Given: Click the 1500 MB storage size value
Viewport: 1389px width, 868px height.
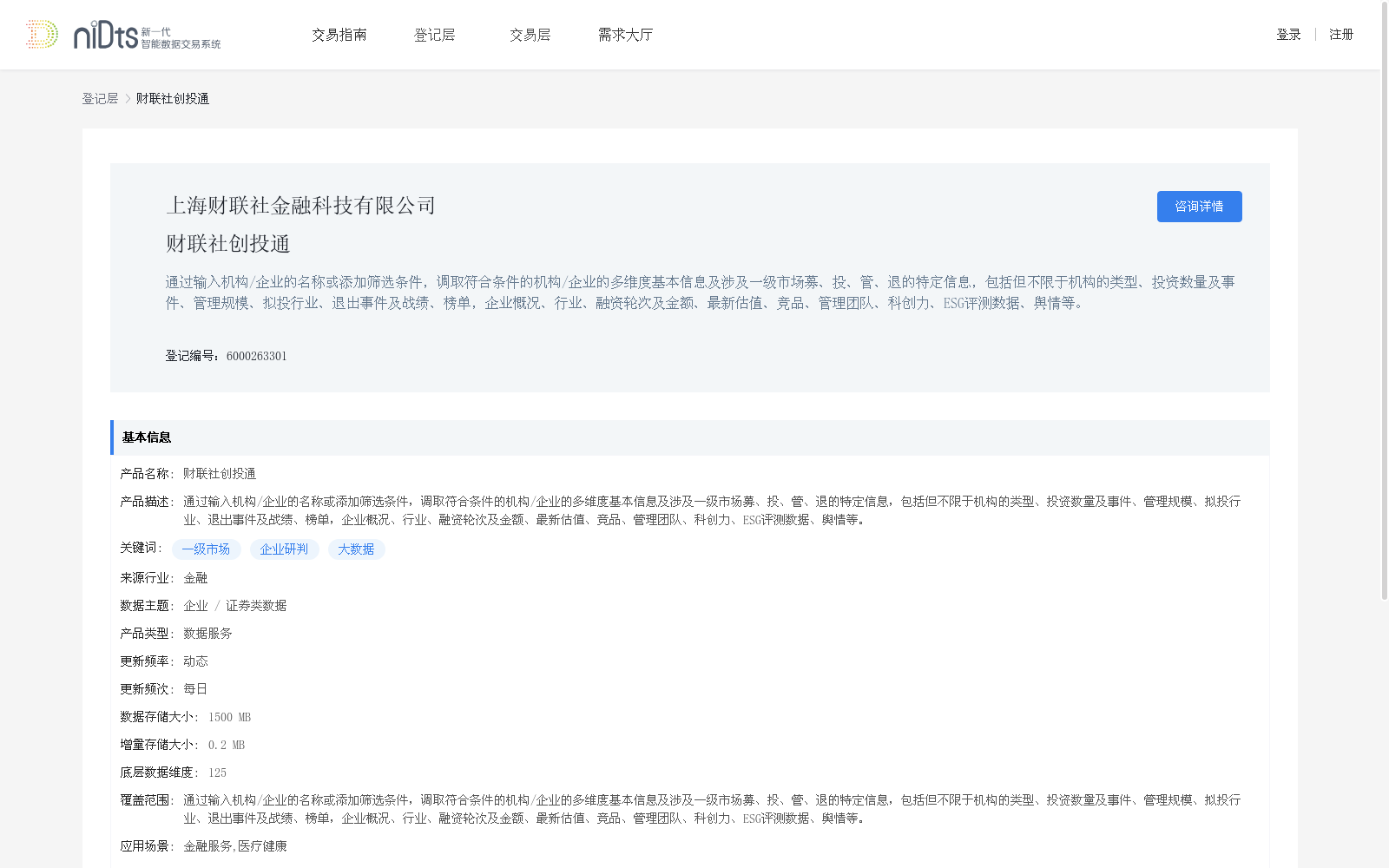Looking at the screenshot, I should [229, 717].
